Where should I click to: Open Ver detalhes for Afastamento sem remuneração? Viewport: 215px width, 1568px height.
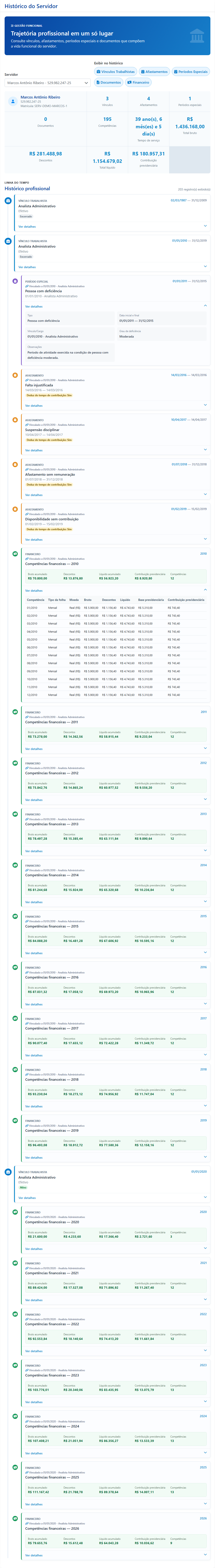pyautogui.click(x=34, y=495)
